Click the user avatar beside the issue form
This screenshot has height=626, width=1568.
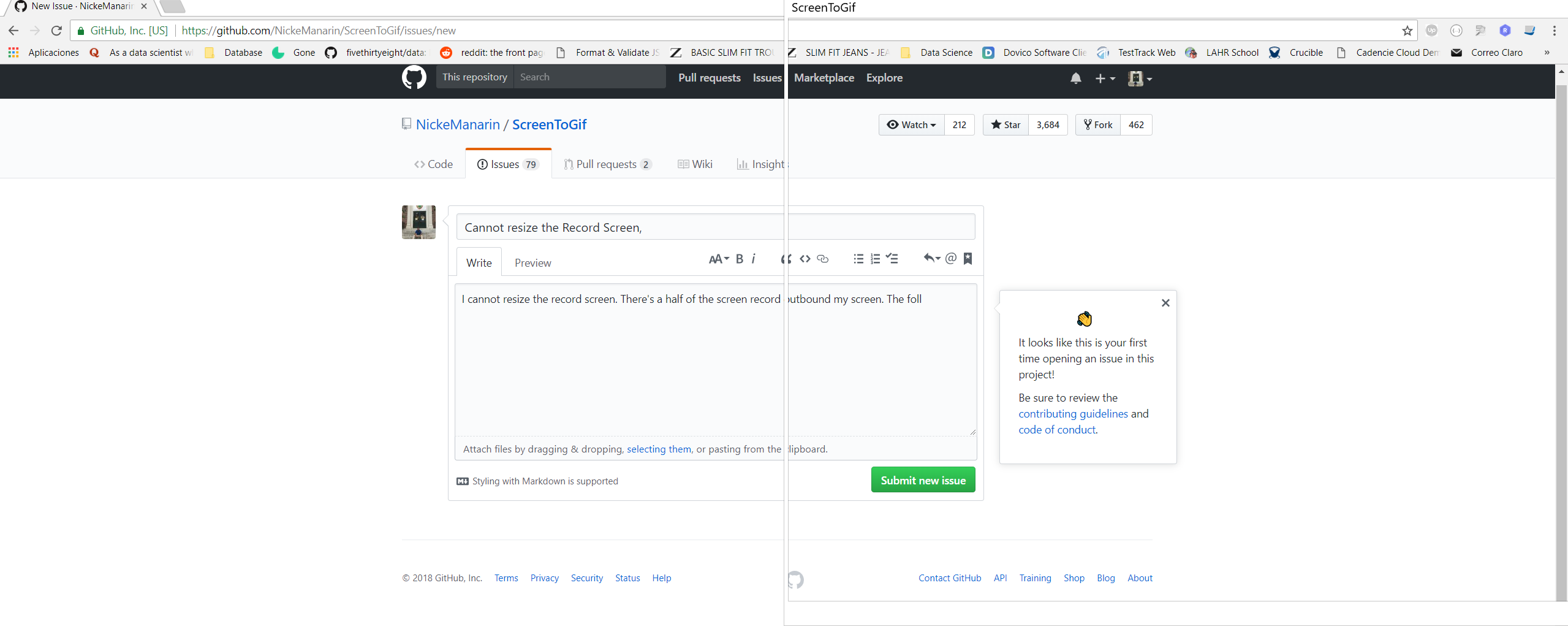419,222
